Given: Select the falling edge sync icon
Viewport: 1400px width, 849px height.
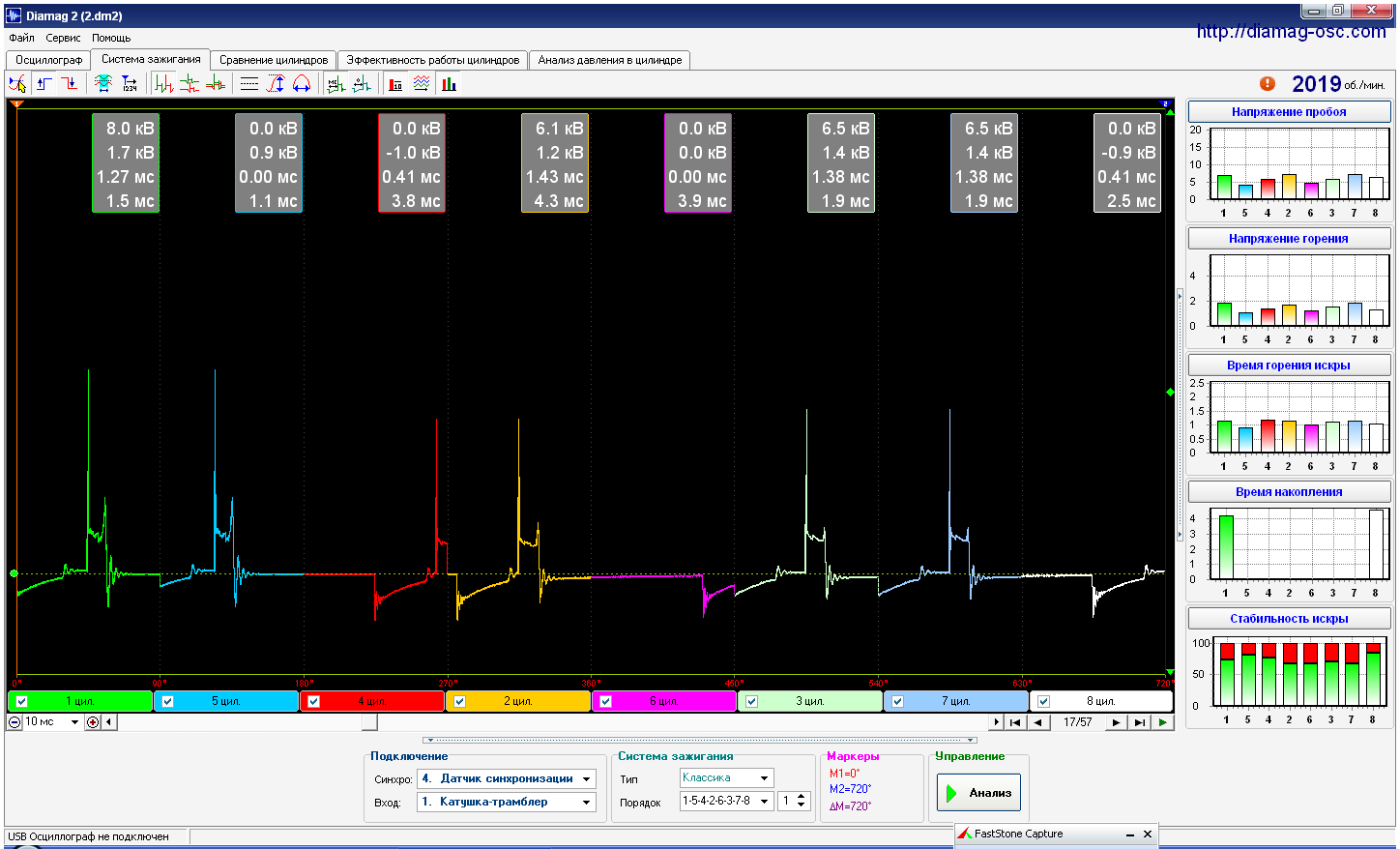Looking at the screenshot, I should (70, 84).
